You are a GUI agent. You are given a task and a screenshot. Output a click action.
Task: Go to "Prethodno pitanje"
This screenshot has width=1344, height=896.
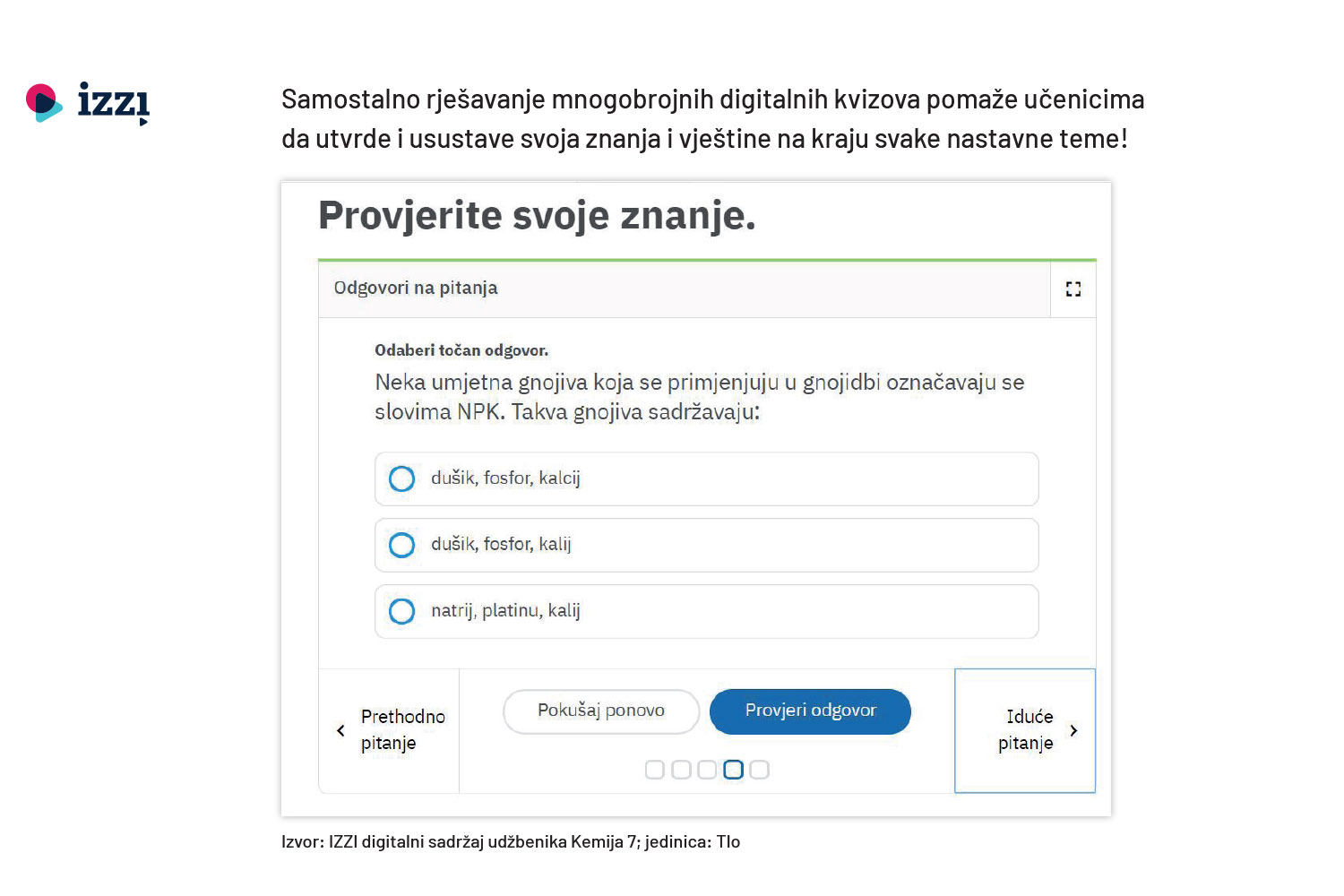pyautogui.click(x=402, y=729)
